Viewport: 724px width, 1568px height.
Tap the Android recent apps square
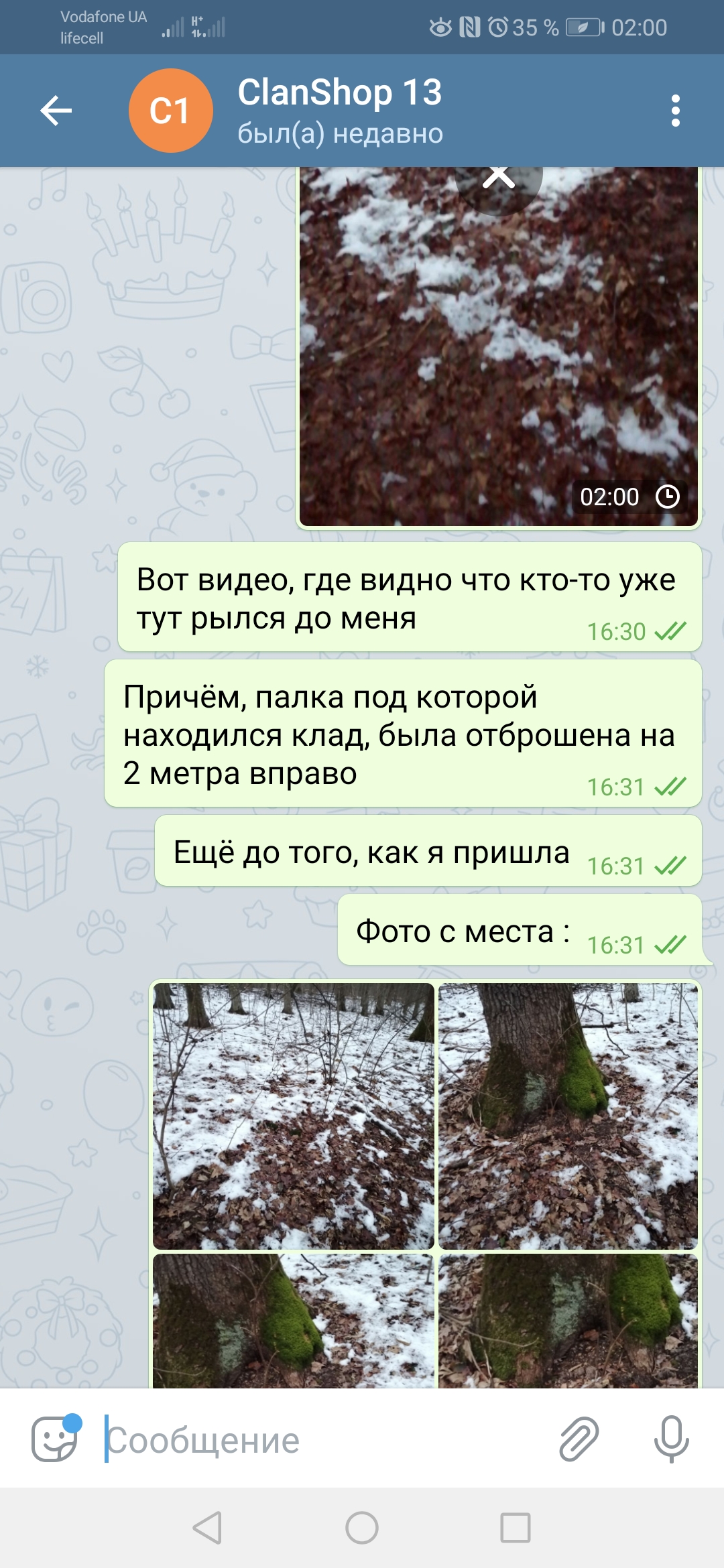[x=516, y=1528]
